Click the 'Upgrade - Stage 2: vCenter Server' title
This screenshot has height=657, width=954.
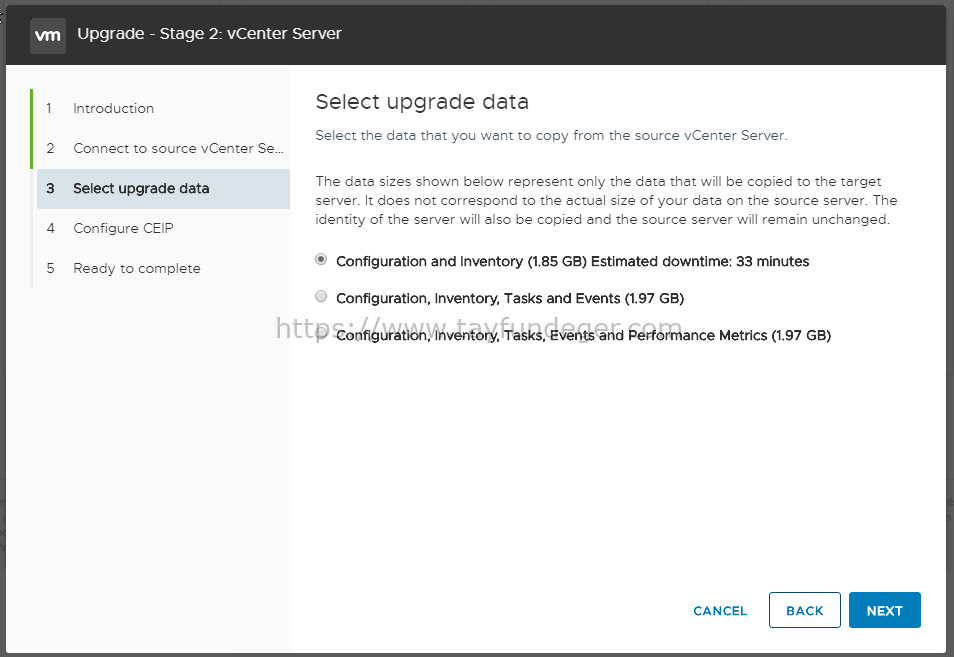(x=209, y=33)
